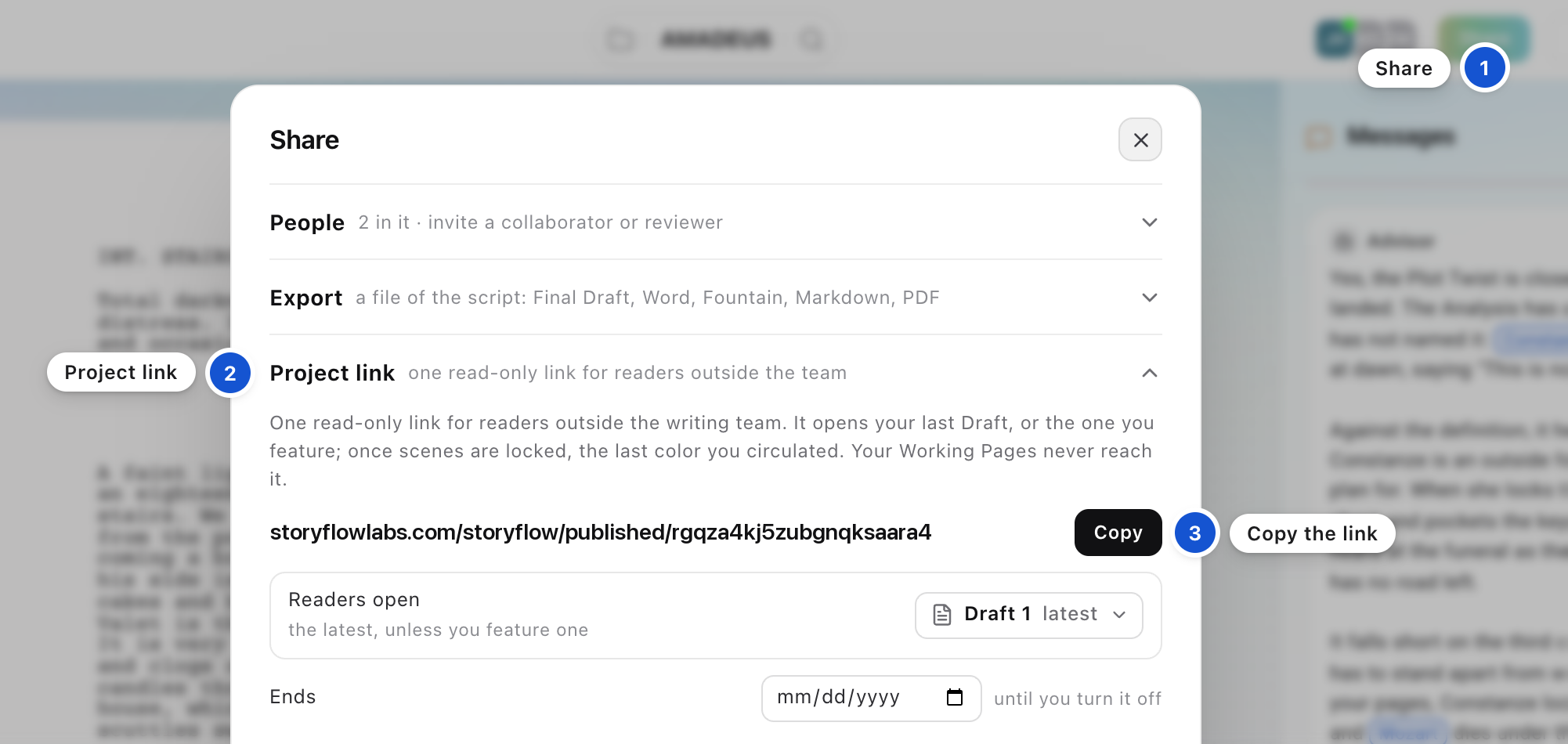This screenshot has height=744, width=1568.
Task: Click the 'Ends' label
Action: (x=293, y=697)
